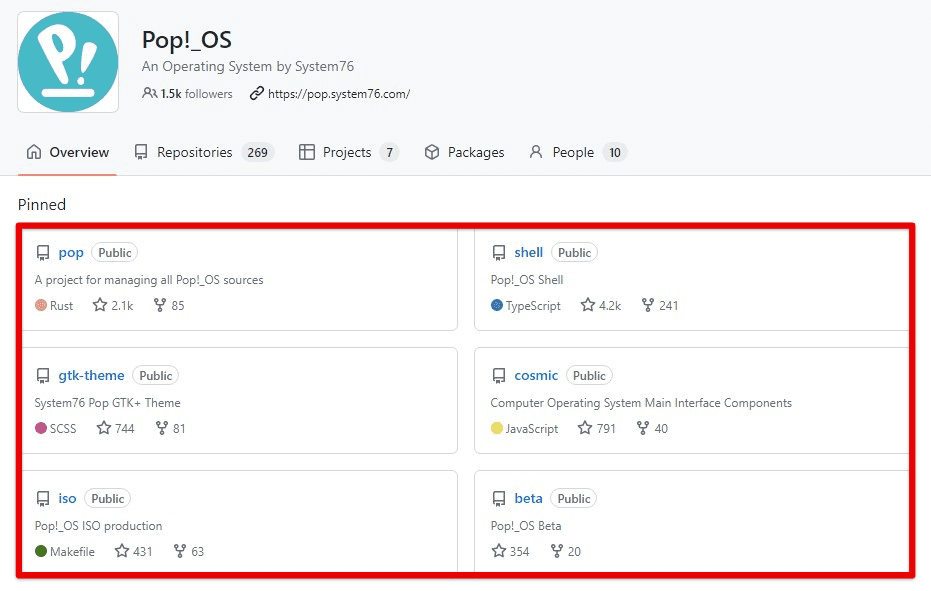Click the TypeScript language color dot
The image size is (931, 591).
497,305
